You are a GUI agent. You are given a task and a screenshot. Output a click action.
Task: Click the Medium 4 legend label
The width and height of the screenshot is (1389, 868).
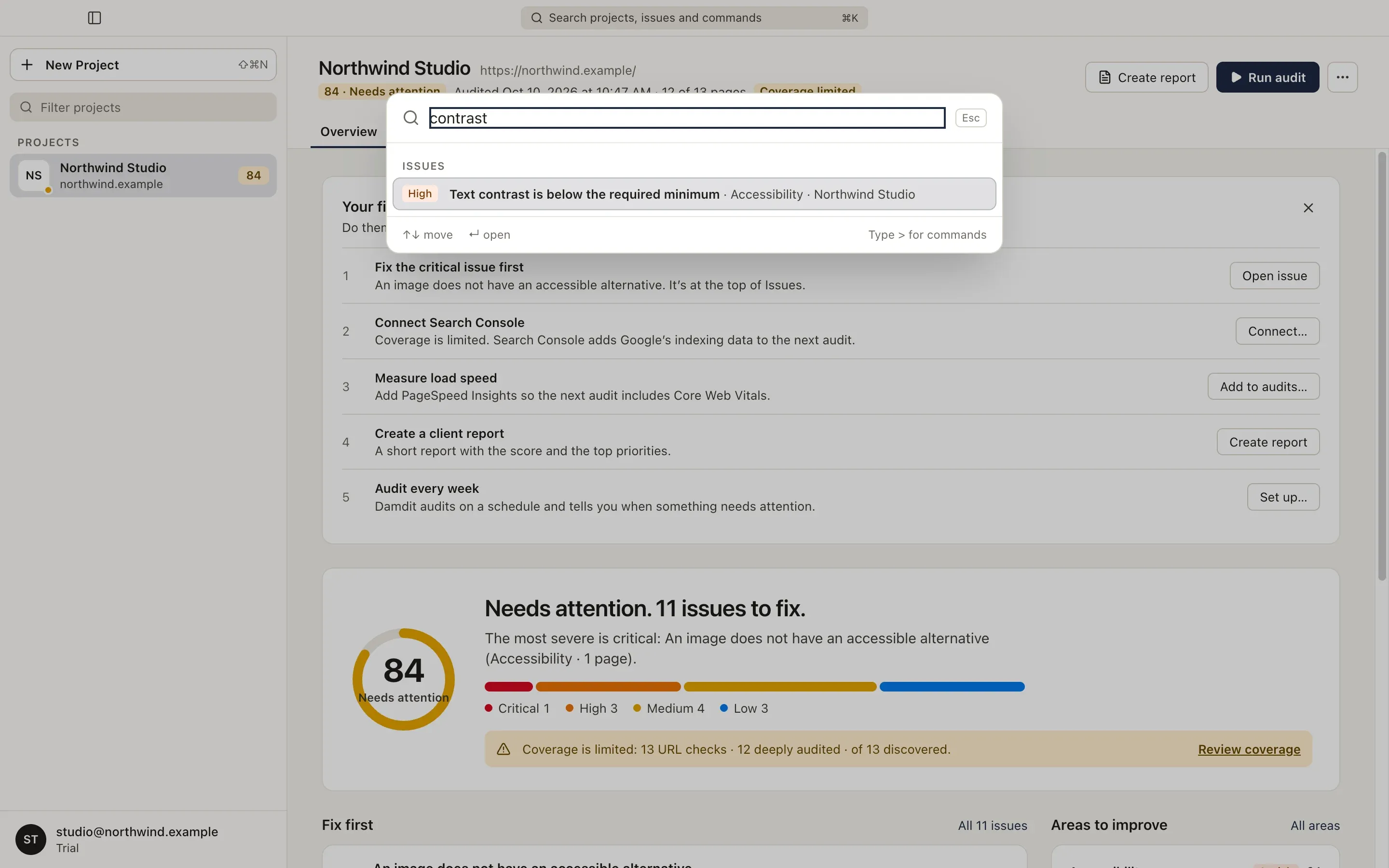tap(675, 708)
